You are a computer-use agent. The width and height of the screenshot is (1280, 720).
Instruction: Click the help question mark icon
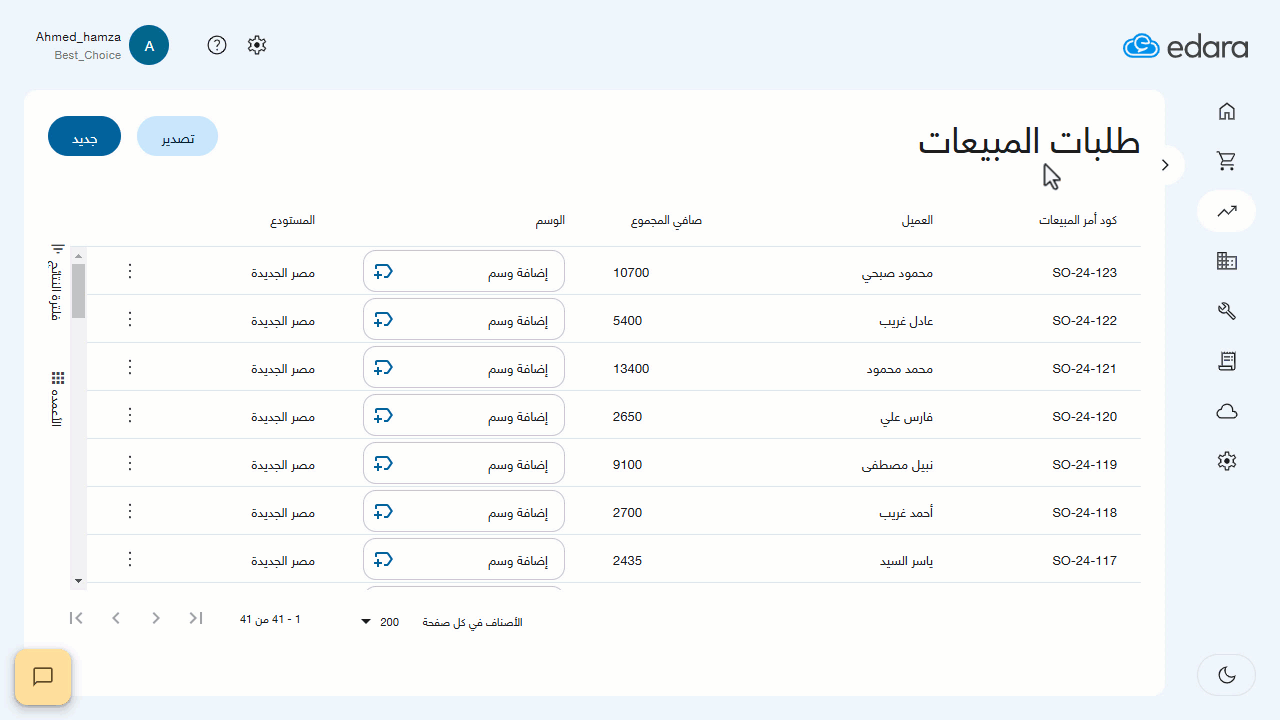(x=217, y=45)
